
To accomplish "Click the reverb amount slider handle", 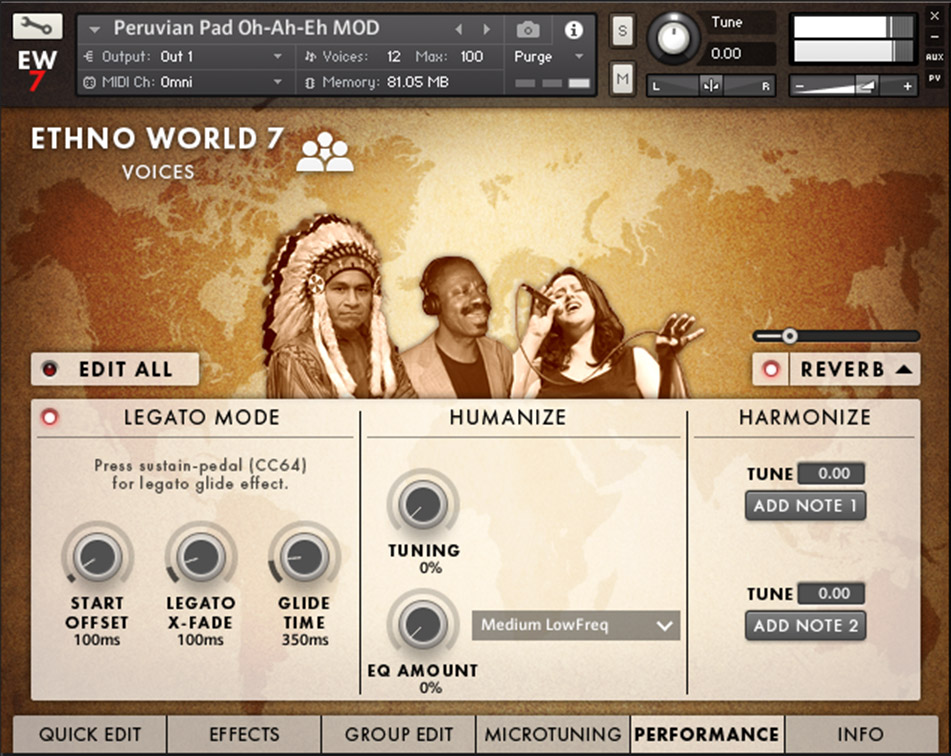I will [x=789, y=336].
